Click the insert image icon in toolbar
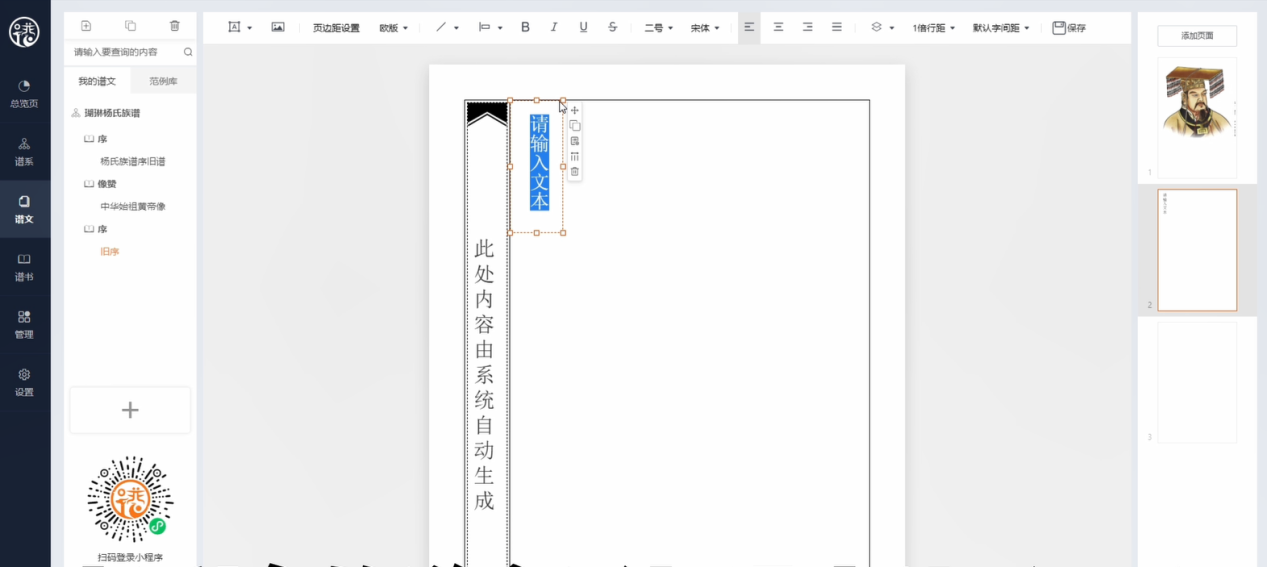Viewport: 1267px width, 567px height. tap(278, 28)
